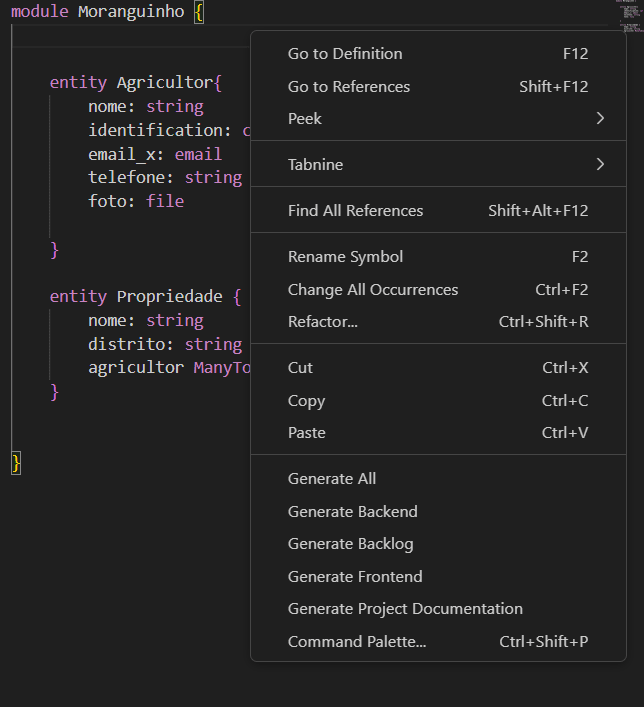
Task: Choose Copy from context menu
Action: [438, 400]
